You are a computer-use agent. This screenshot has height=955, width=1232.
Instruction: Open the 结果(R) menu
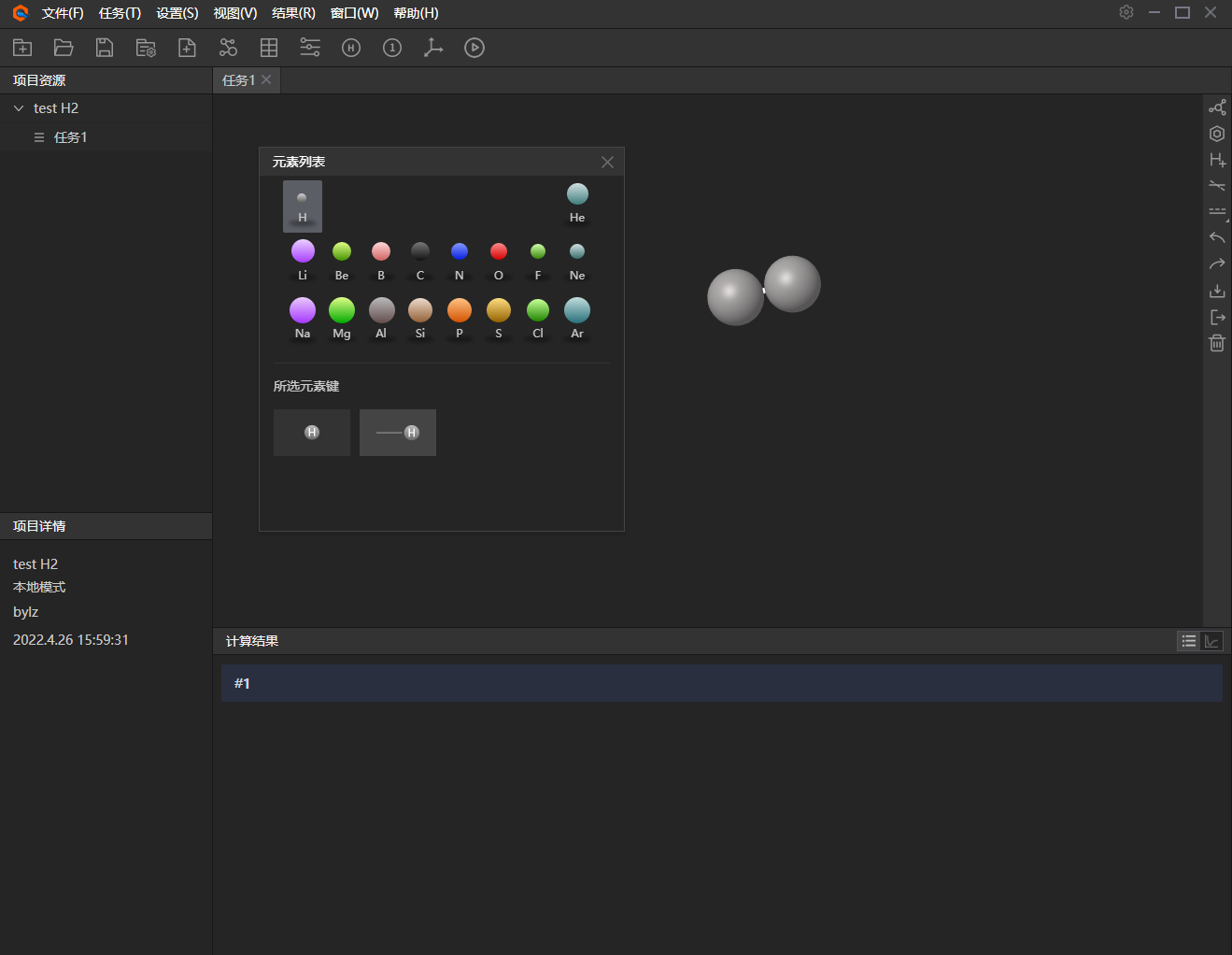[x=293, y=13]
